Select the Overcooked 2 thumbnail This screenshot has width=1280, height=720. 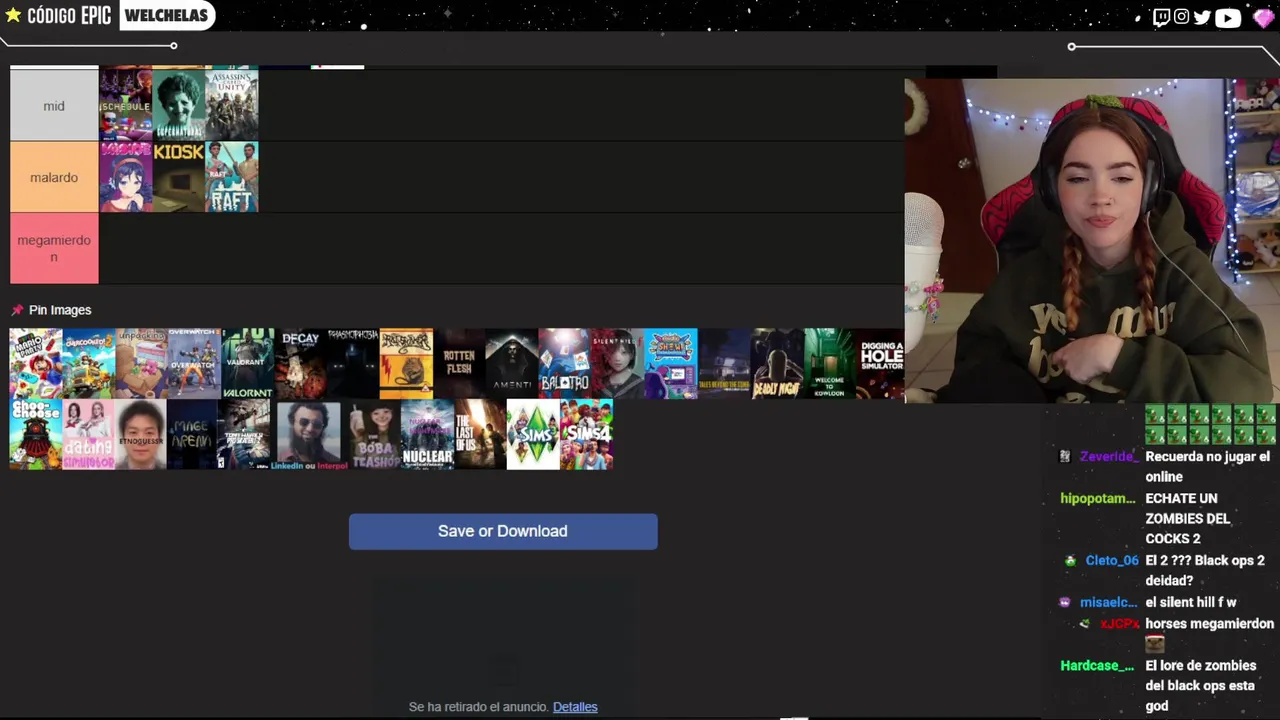click(x=89, y=364)
